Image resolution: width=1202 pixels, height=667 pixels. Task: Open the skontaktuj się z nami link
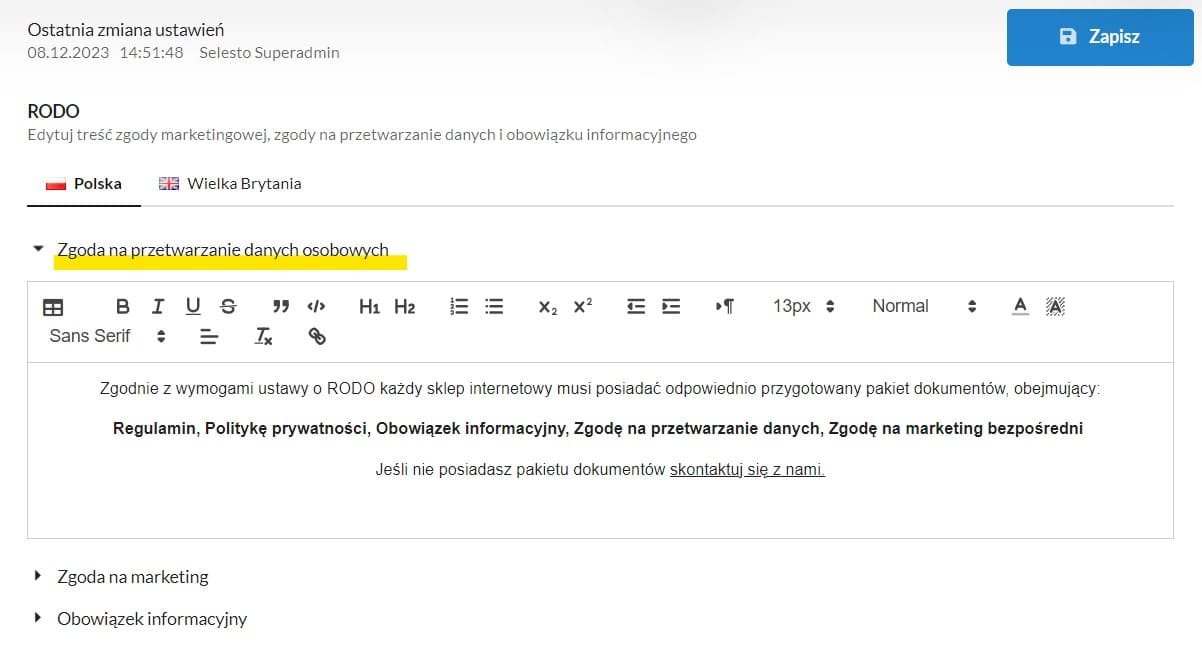[x=747, y=469]
